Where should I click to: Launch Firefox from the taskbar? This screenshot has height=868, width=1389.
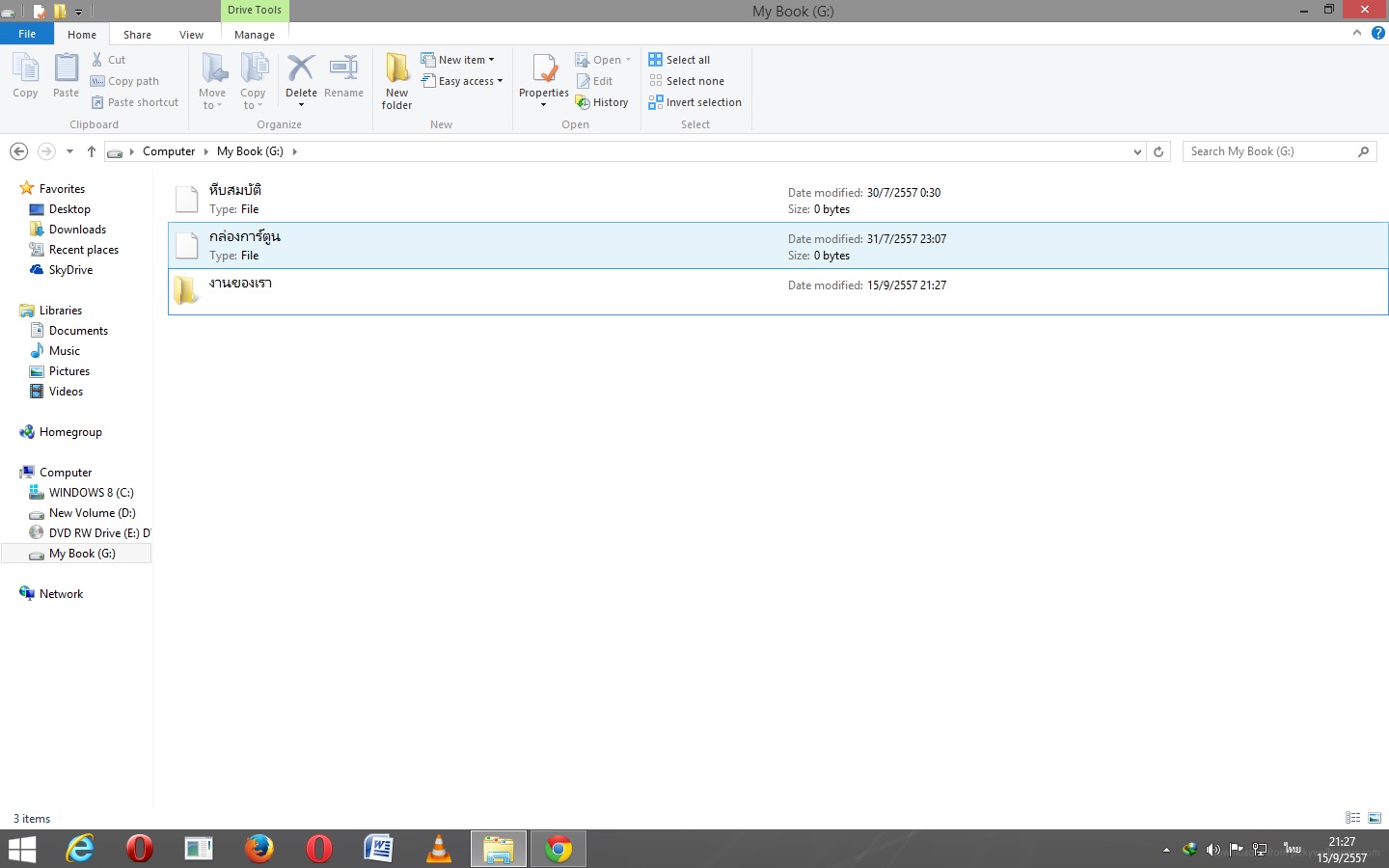[259, 849]
